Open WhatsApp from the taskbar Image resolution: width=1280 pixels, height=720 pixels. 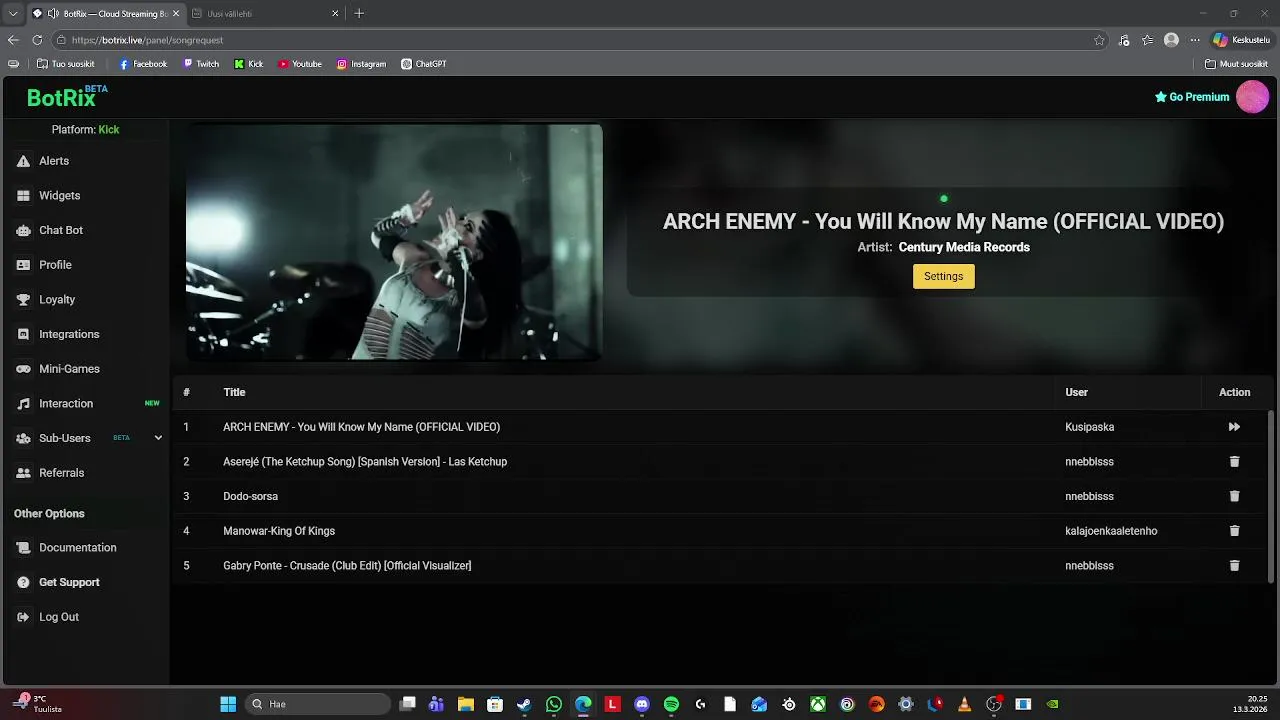click(x=554, y=704)
